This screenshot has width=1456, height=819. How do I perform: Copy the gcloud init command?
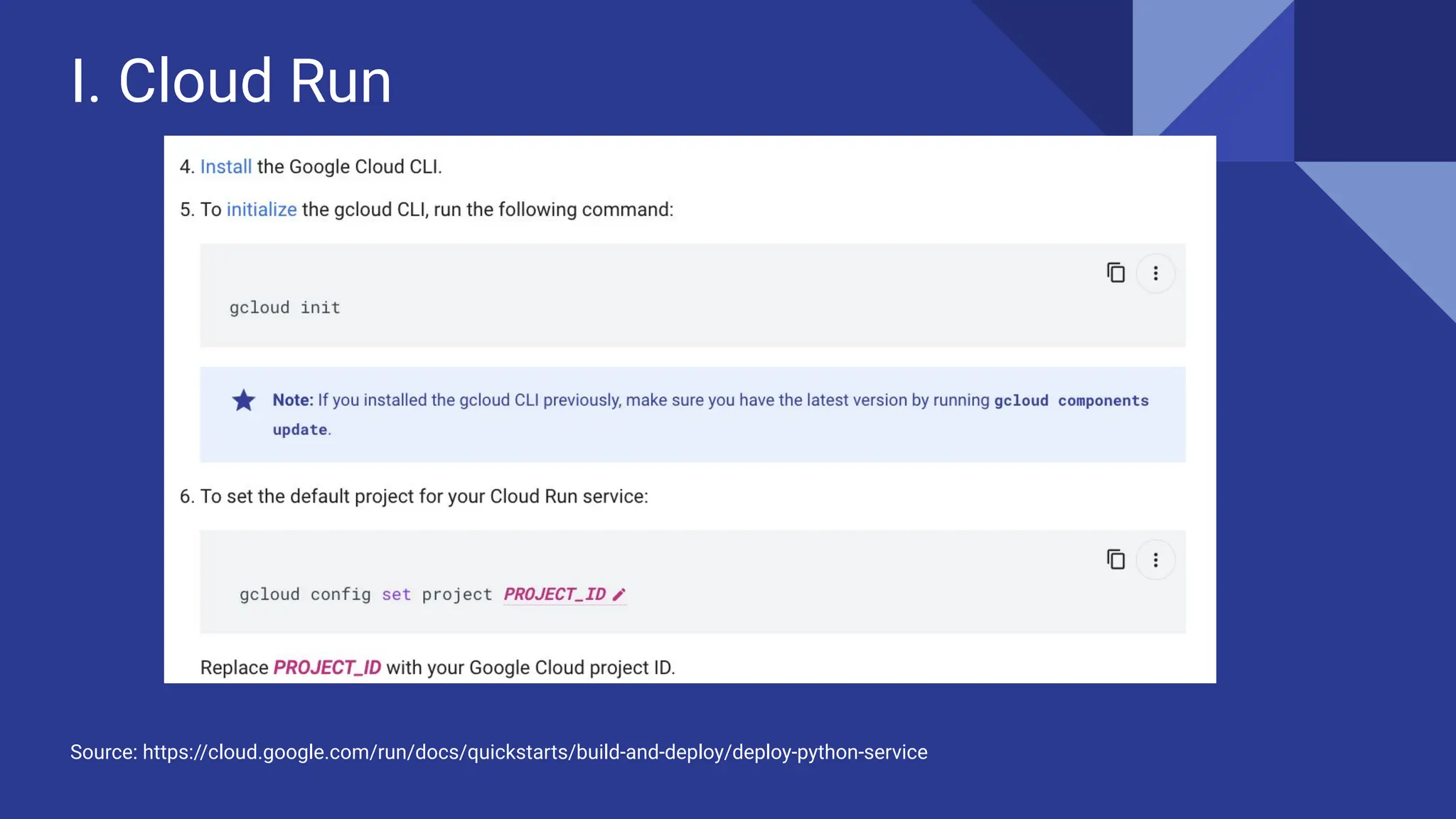pos(1115,273)
